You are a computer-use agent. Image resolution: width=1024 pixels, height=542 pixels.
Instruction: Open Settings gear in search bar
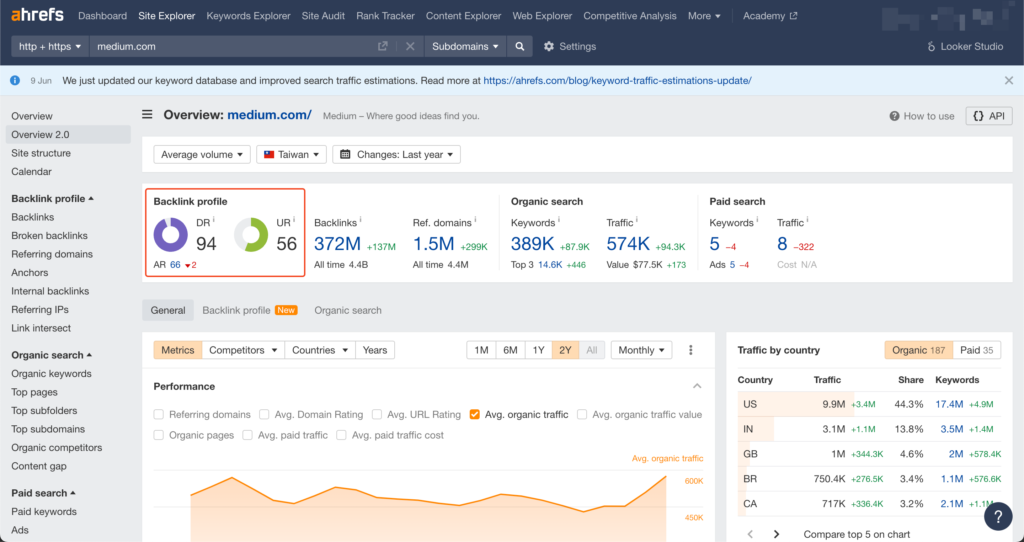point(569,46)
